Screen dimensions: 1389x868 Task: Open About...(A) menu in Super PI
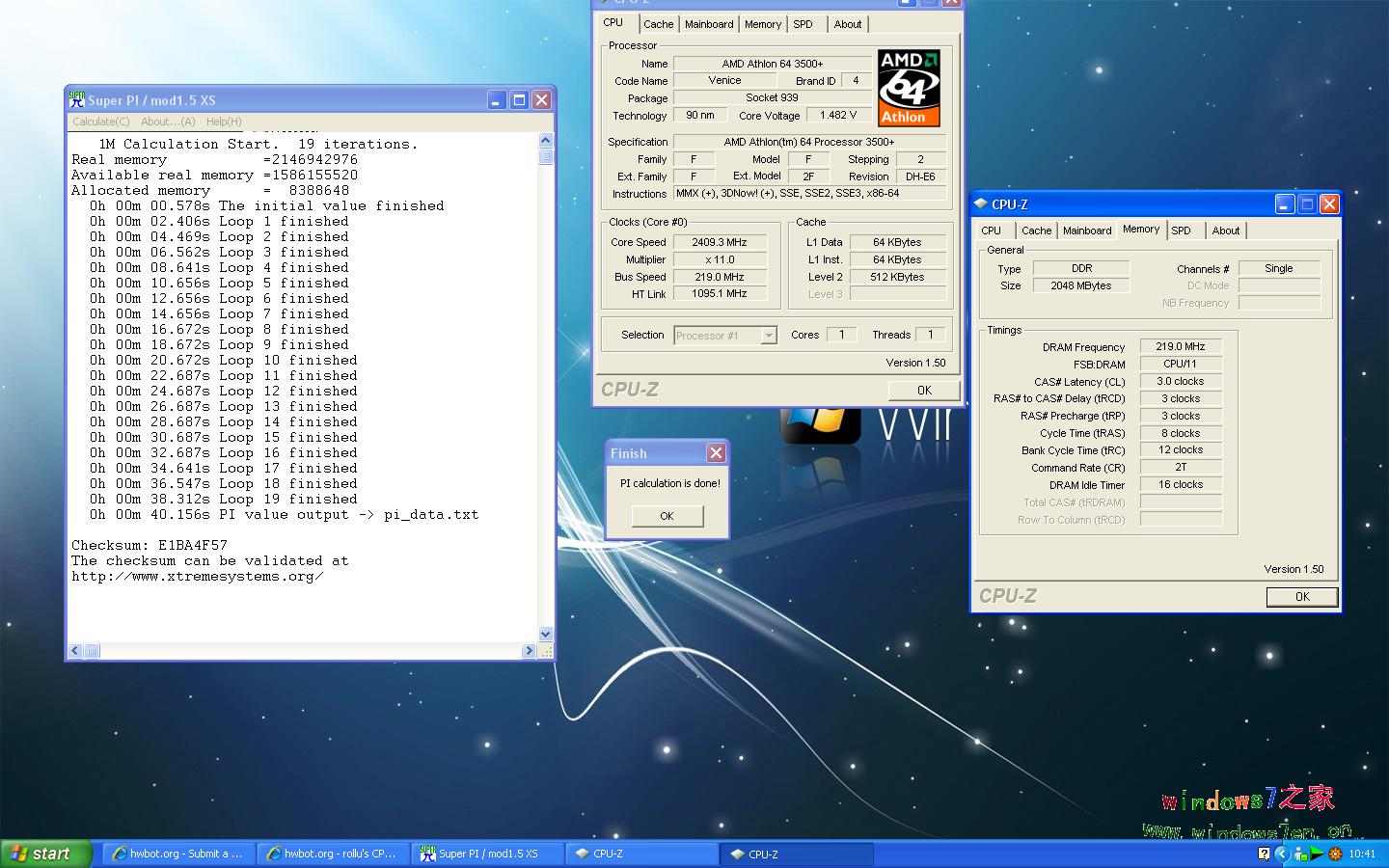click(x=168, y=122)
